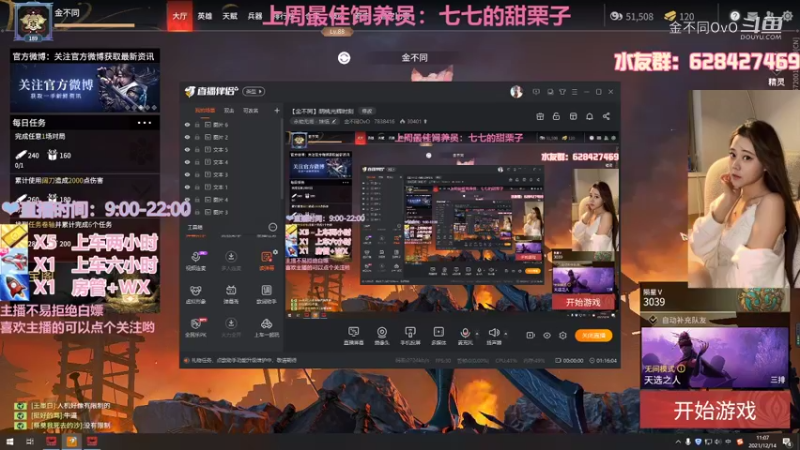Open stream settings gear beside 关闭直播
This screenshot has width=800, height=450.
pos(563,336)
